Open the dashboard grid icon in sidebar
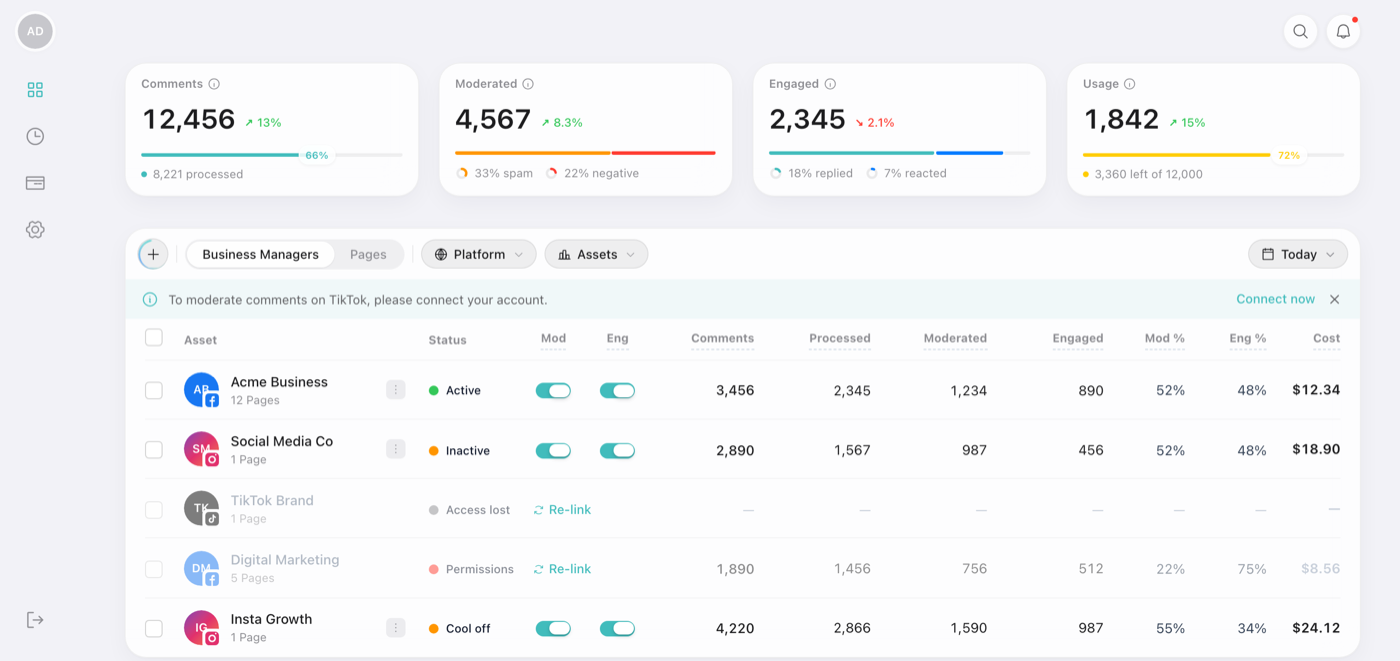 35,90
